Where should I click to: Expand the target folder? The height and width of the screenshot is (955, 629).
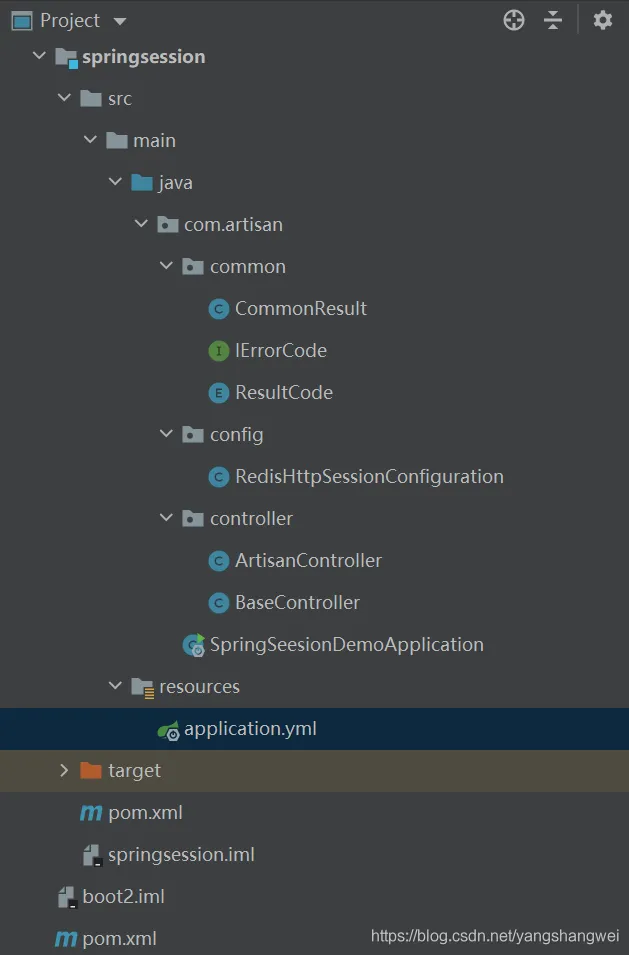click(x=64, y=771)
